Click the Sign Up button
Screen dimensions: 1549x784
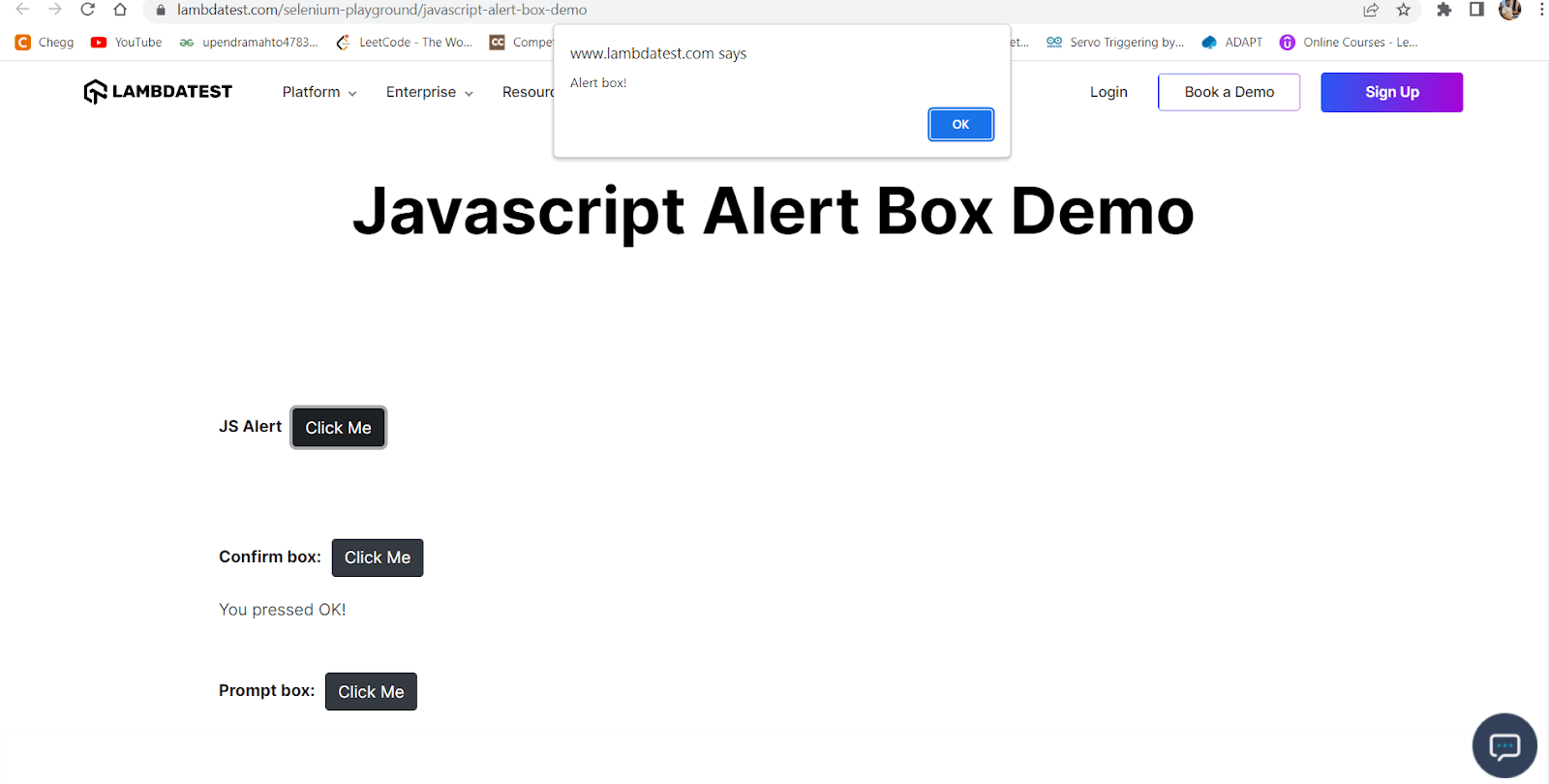click(1392, 92)
